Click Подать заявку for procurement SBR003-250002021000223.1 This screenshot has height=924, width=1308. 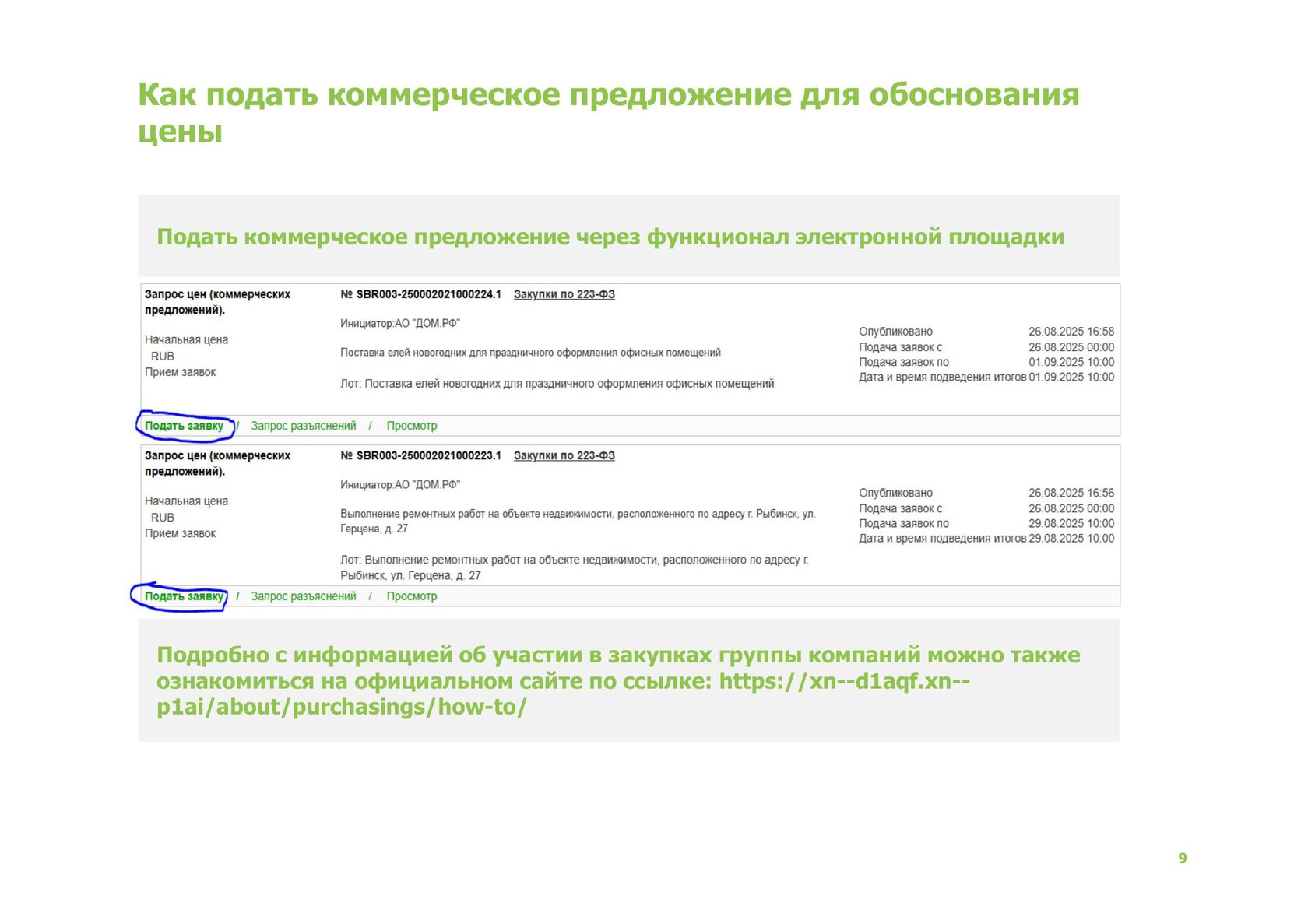(184, 596)
